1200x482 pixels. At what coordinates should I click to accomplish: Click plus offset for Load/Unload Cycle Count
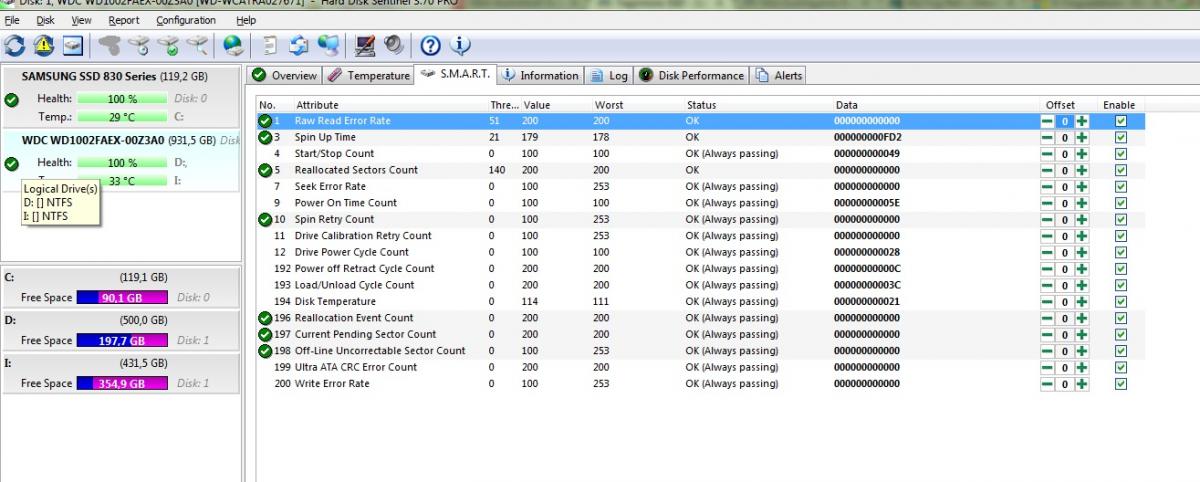click(x=1082, y=285)
